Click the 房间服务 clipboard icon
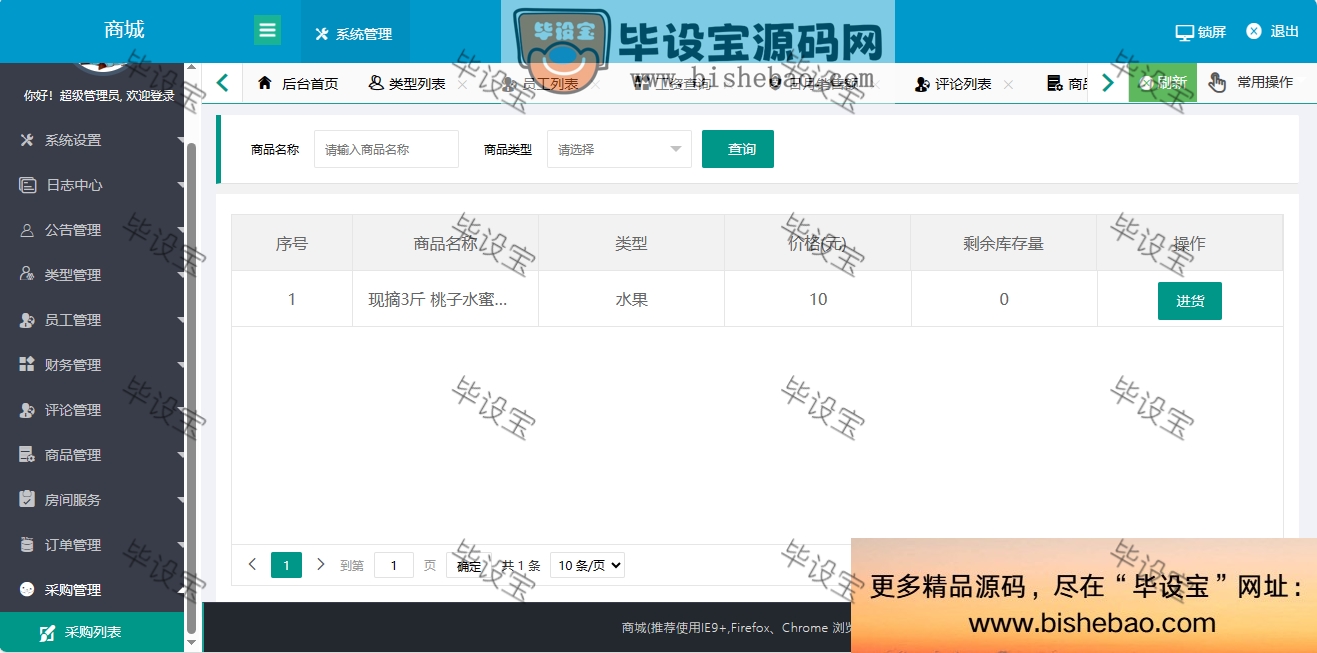This screenshot has height=653, width=1317. coord(27,500)
